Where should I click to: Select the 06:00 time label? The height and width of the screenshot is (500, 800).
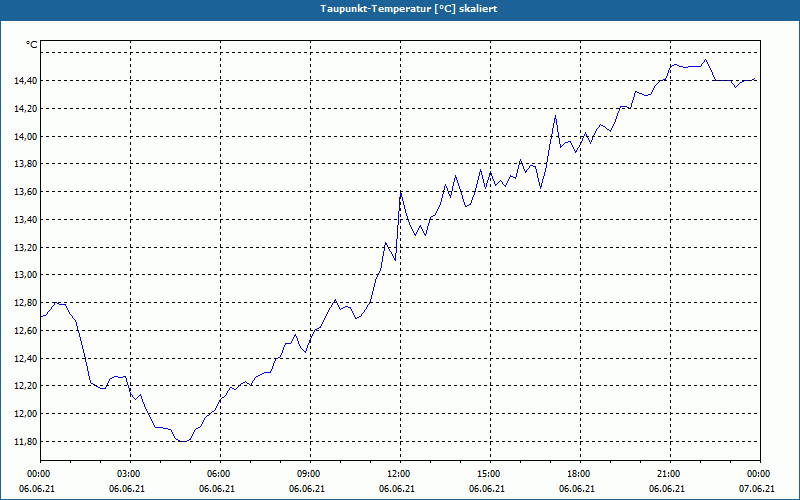pos(218,474)
